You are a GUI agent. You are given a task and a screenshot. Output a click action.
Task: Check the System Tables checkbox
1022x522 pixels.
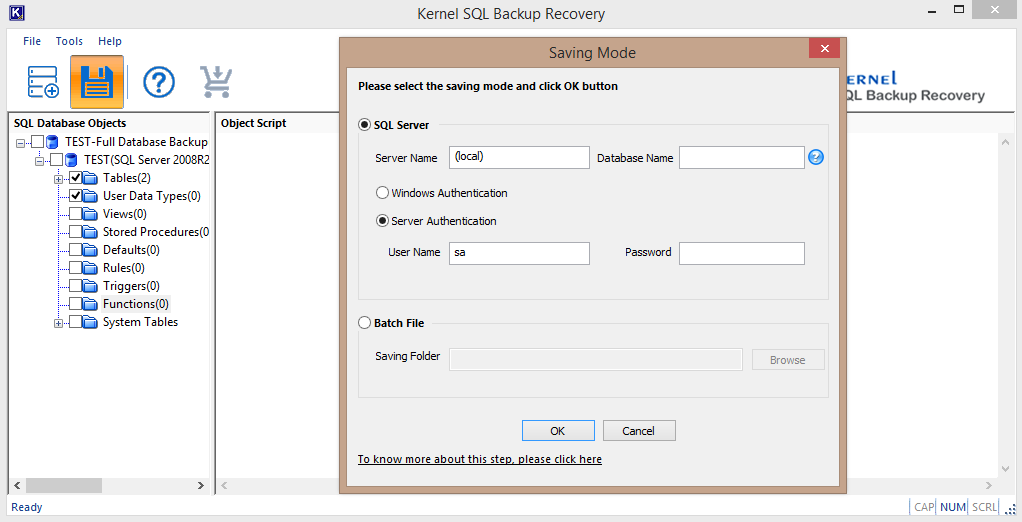coord(76,322)
